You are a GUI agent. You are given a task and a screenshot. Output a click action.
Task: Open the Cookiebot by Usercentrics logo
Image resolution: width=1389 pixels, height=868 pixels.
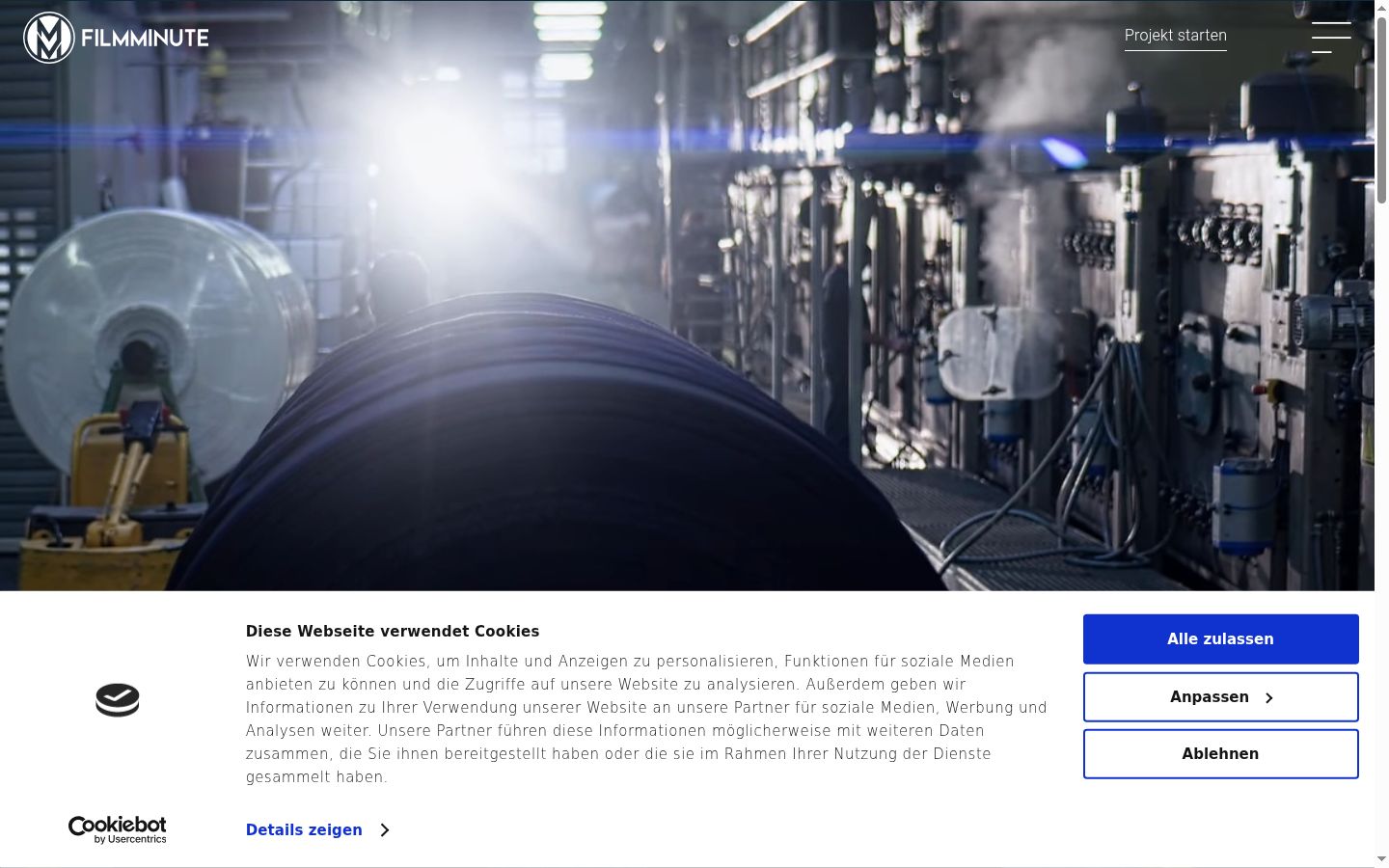point(118,829)
